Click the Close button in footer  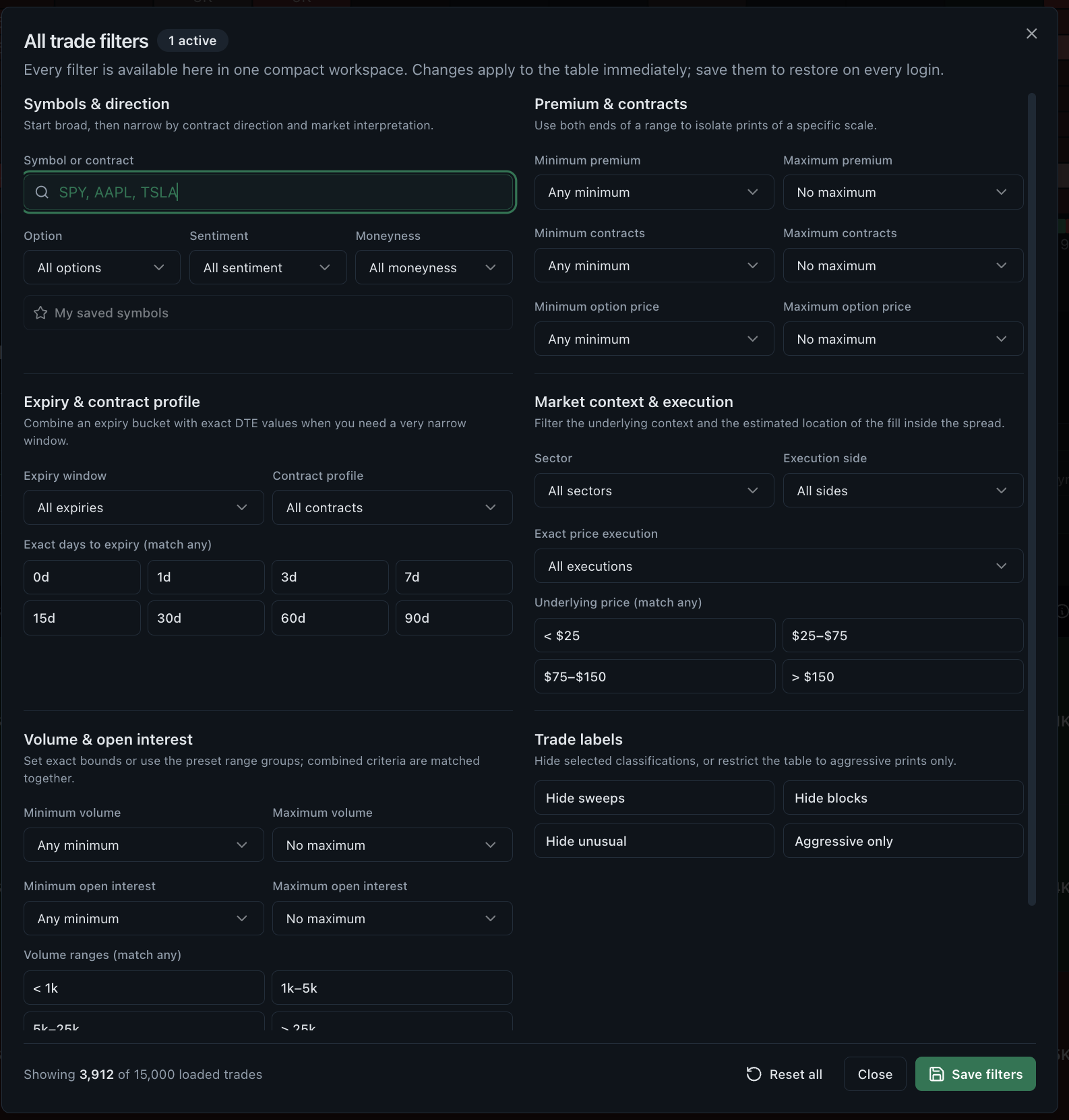click(x=875, y=1074)
